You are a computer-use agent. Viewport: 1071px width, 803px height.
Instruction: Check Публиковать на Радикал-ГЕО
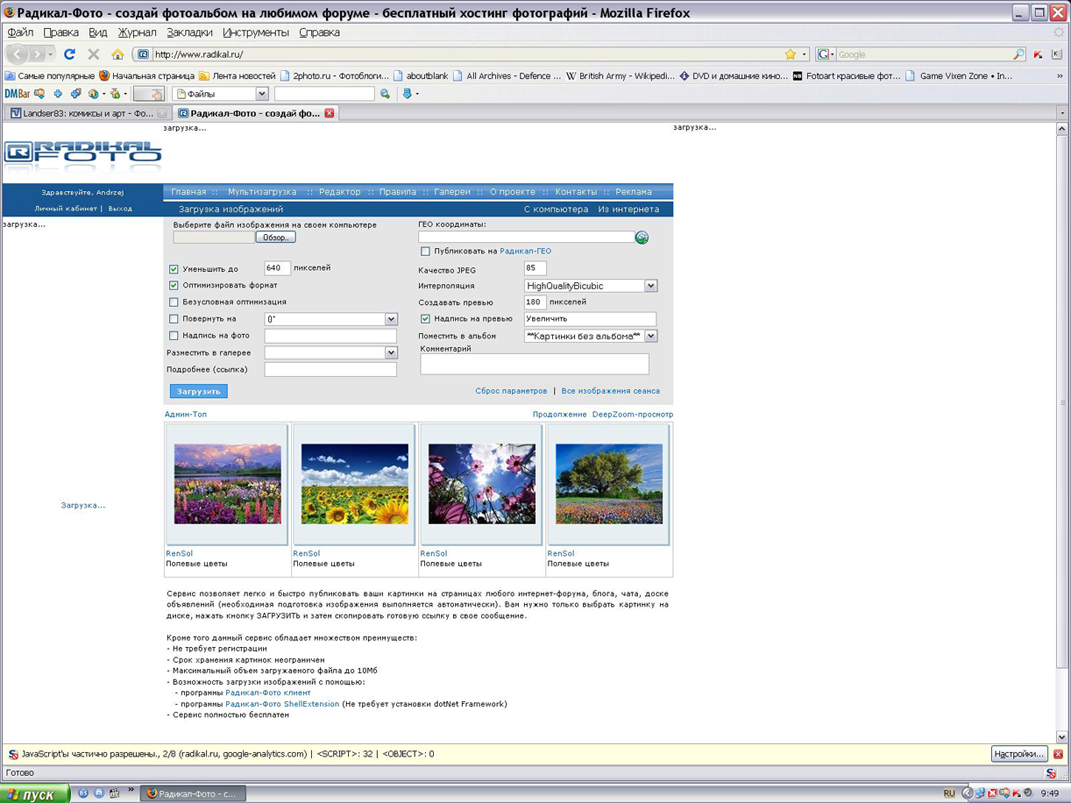(x=426, y=251)
